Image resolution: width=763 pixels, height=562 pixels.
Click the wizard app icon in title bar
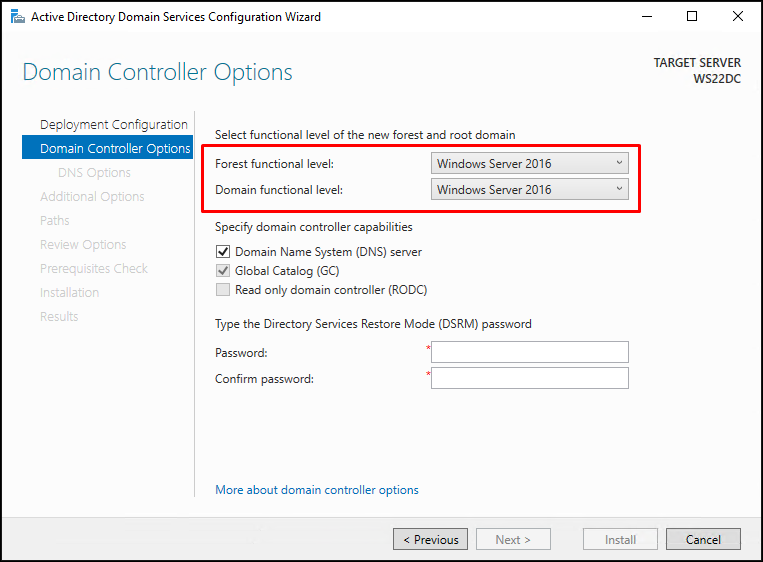click(18, 17)
